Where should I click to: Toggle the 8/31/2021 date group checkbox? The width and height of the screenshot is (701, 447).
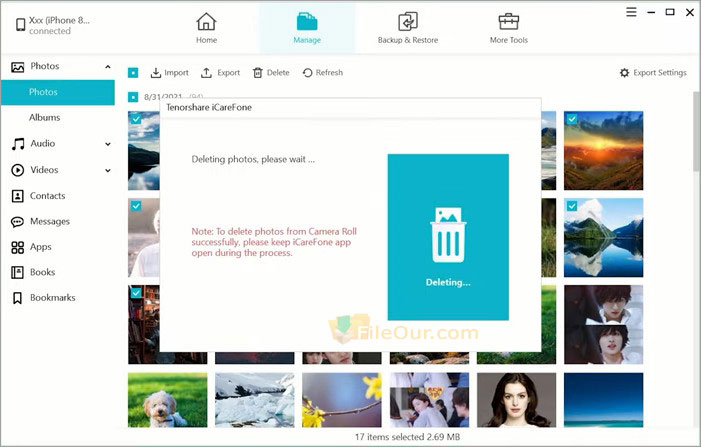(x=133, y=97)
